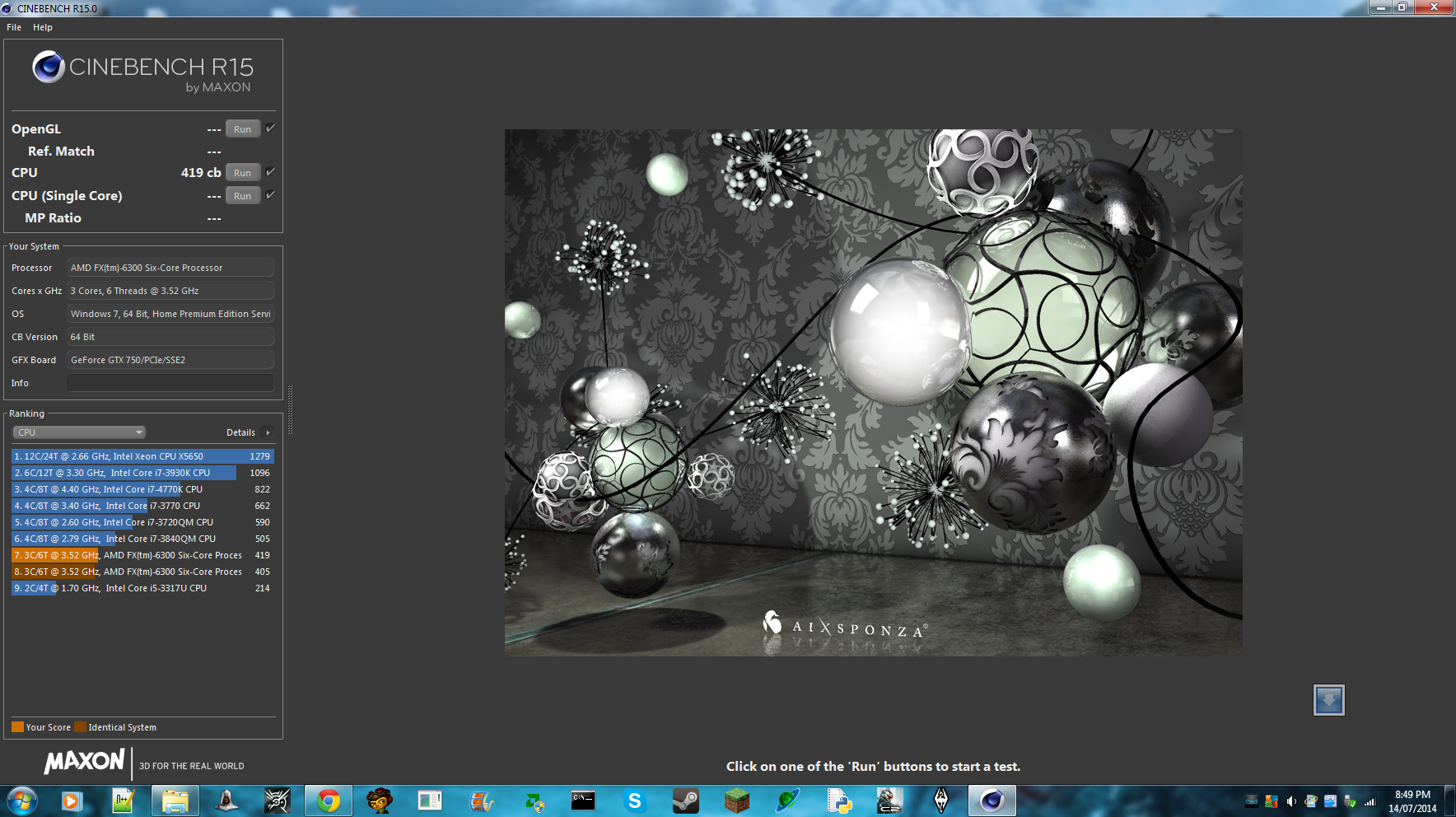
Task: Run the CPU benchmark
Action: point(243,173)
